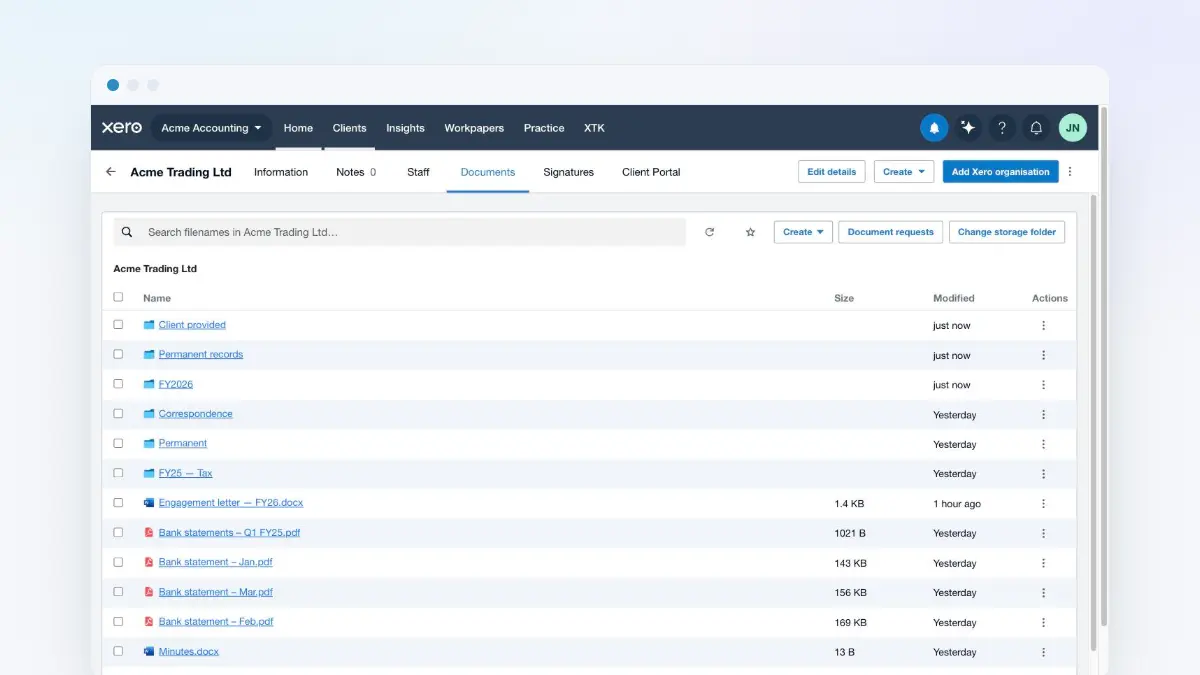Toggle the select-all checkbox in the Name header
This screenshot has height=675, width=1200.
point(118,297)
